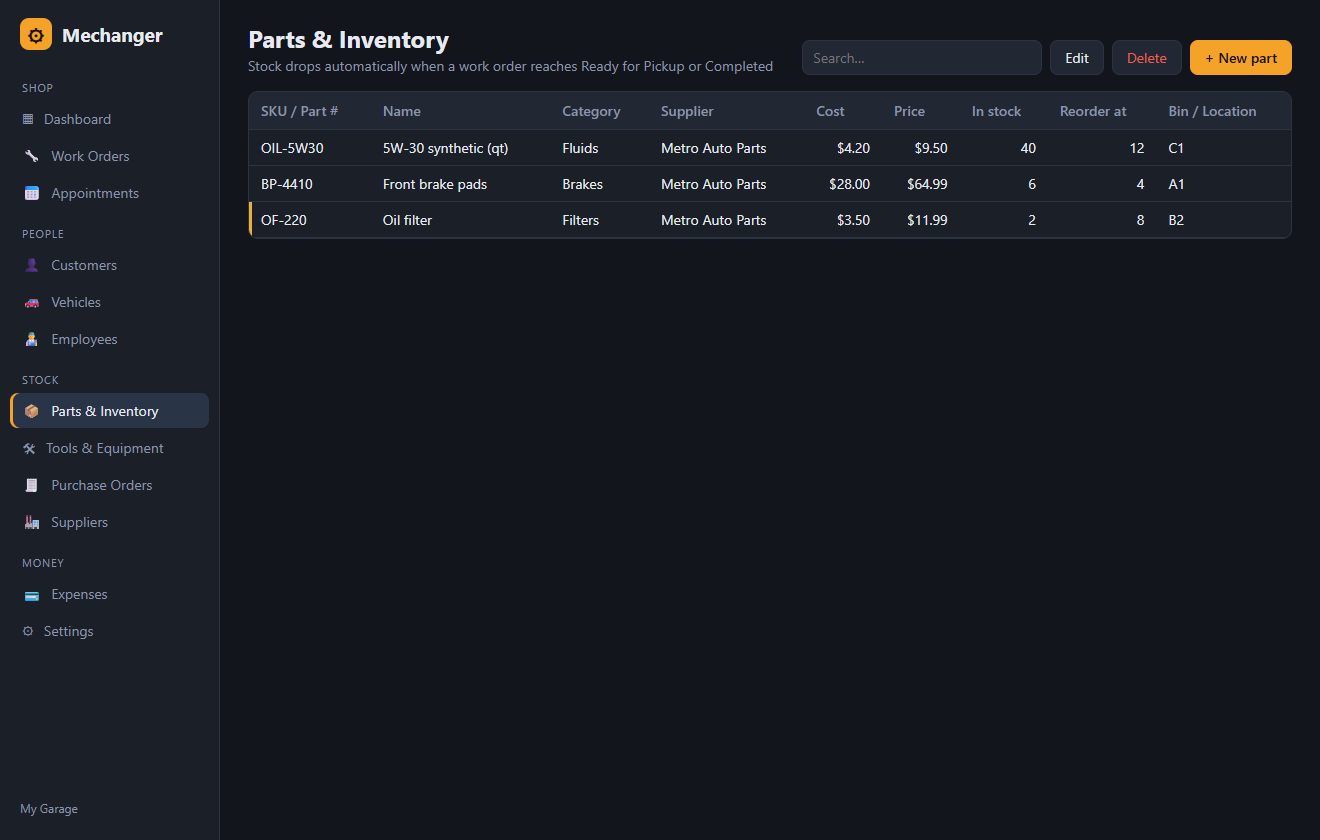Click the red Delete button
1320x840 pixels.
point(1147,58)
